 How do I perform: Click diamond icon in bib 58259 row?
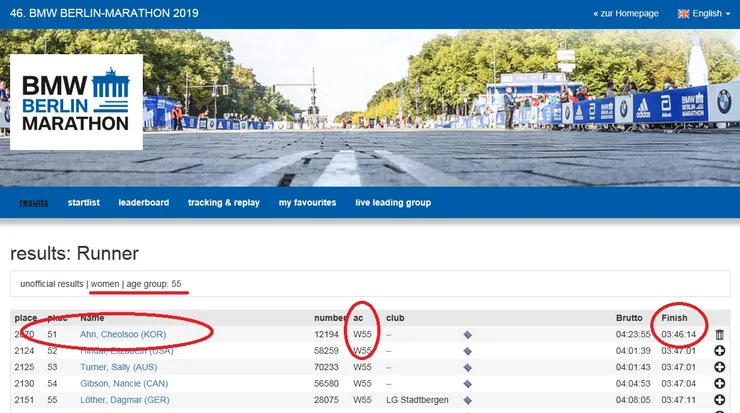[x=467, y=351]
